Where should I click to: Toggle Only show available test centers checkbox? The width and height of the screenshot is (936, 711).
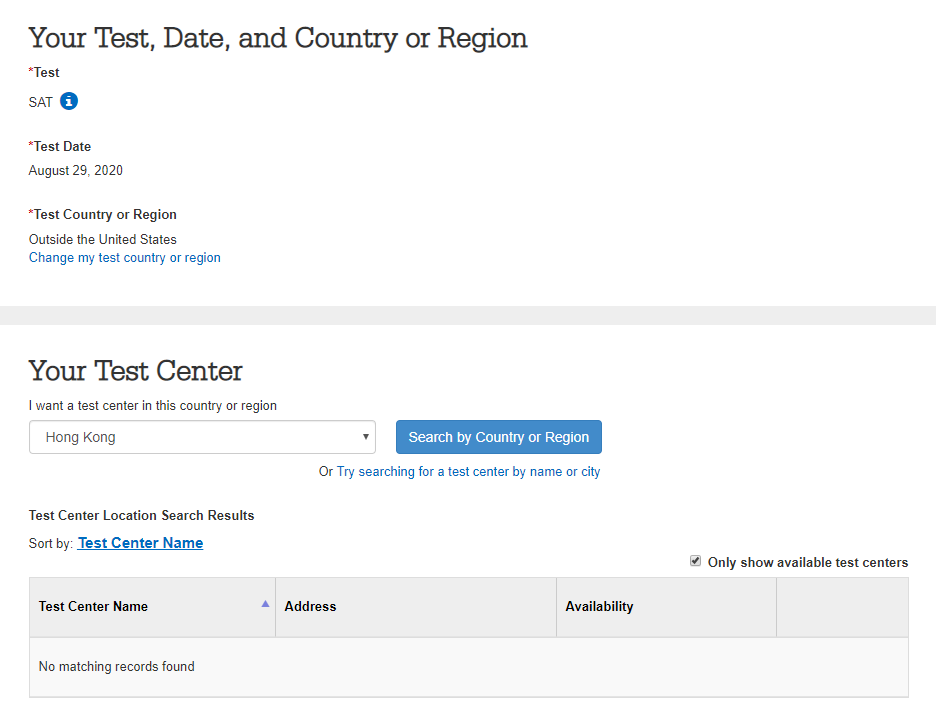tap(695, 561)
